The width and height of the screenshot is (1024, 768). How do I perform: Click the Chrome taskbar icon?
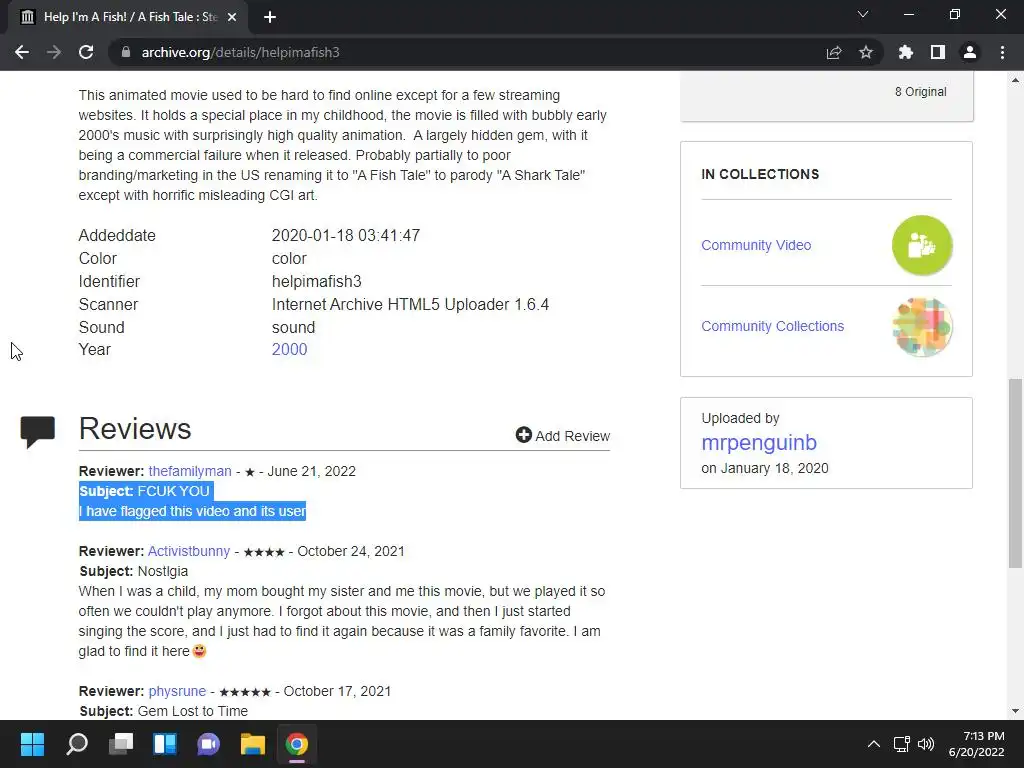pos(296,744)
